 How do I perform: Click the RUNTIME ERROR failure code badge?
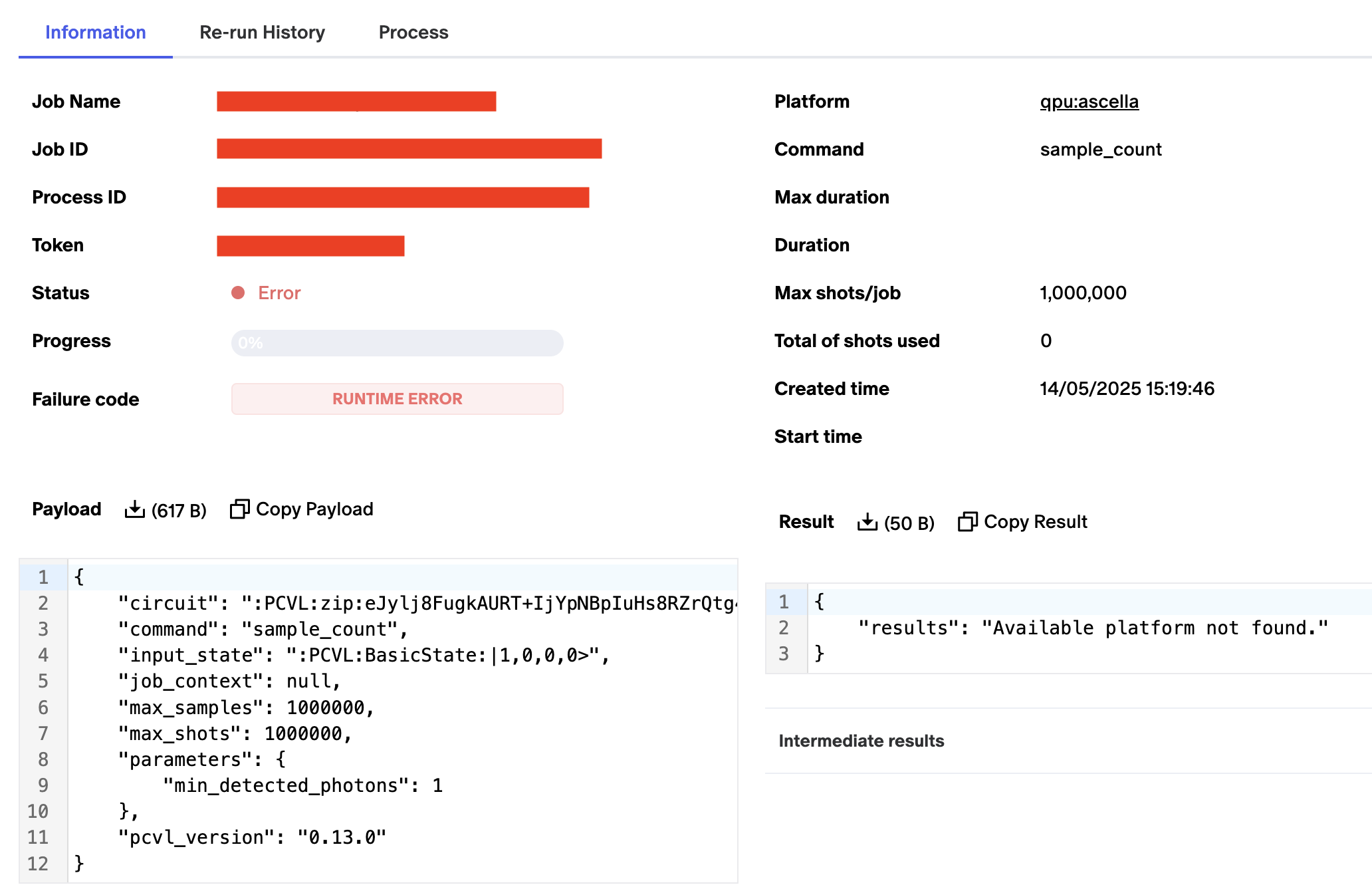pyautogui.click(x=398, y=399)
